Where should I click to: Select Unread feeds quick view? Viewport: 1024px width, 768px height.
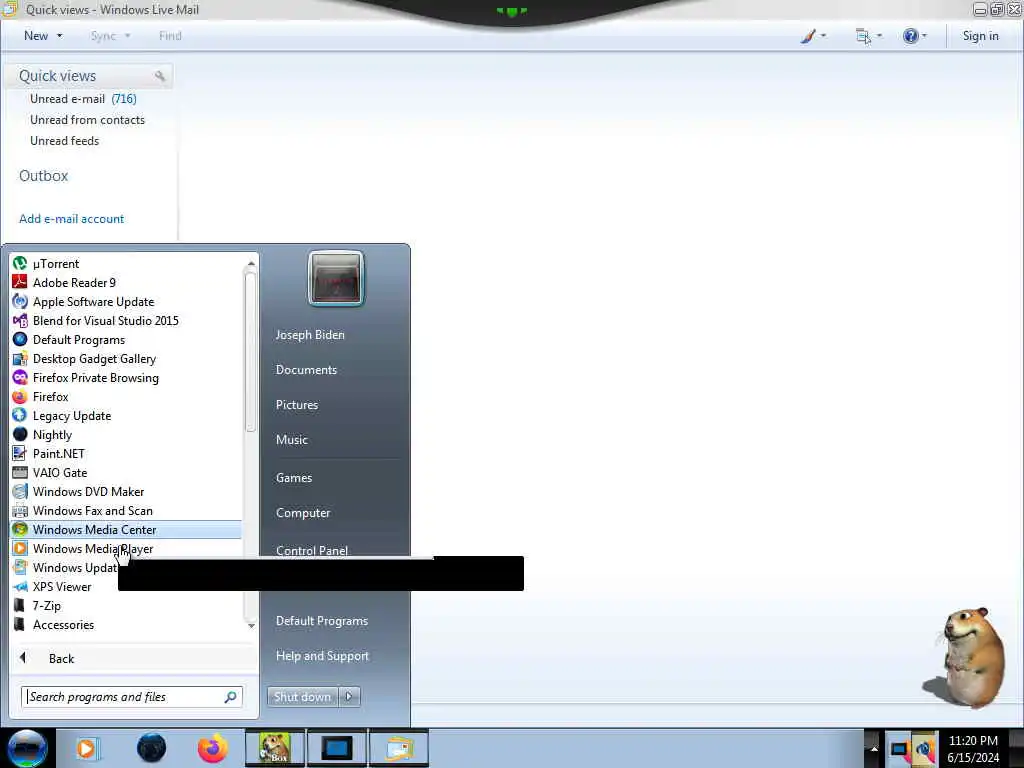pos(65,141)
